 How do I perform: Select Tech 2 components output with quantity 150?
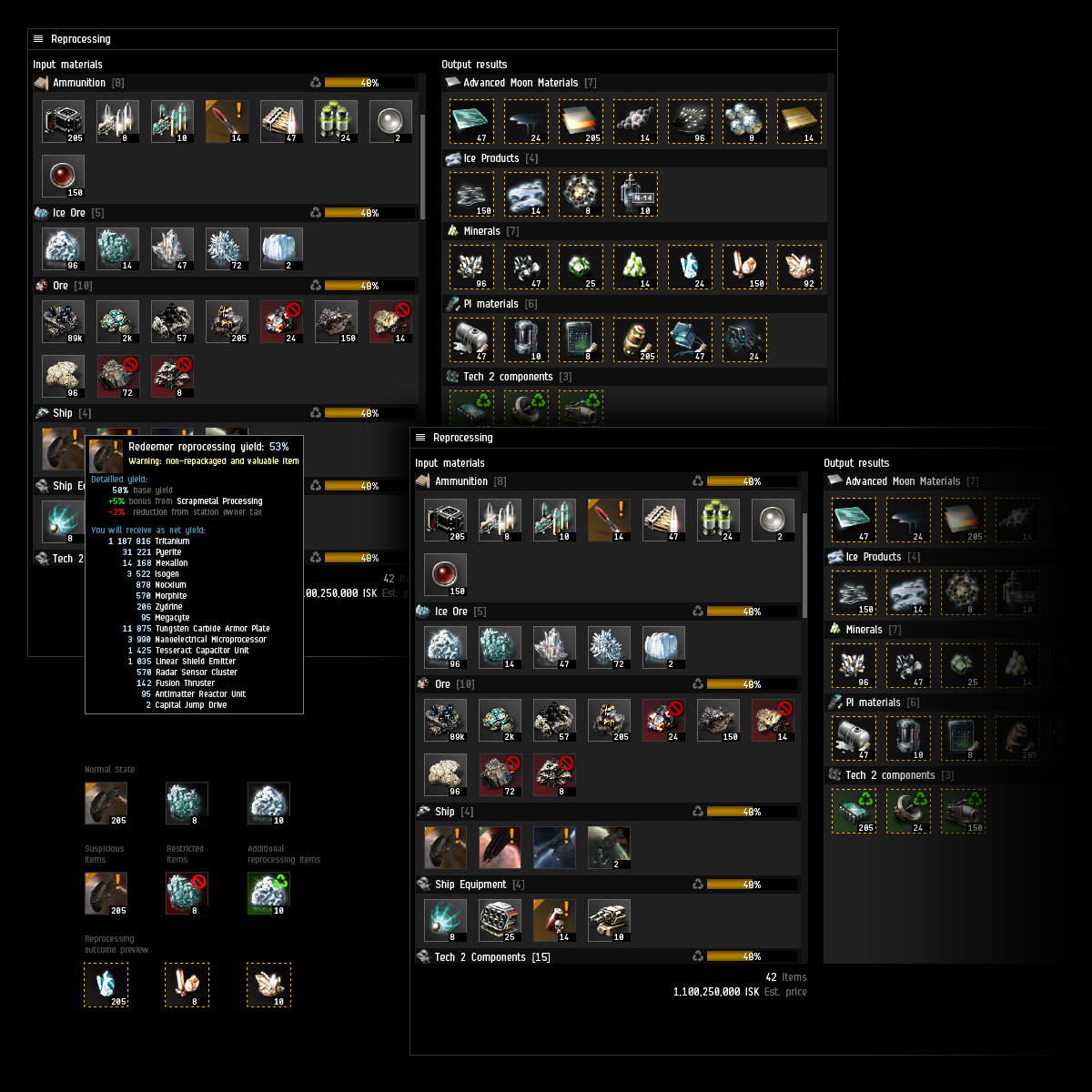pos(963,812)
